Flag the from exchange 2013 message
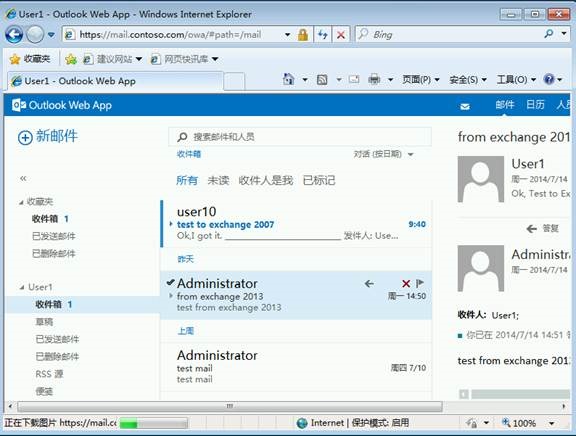This screenshot has width=576, height=436. pos(420,283)
